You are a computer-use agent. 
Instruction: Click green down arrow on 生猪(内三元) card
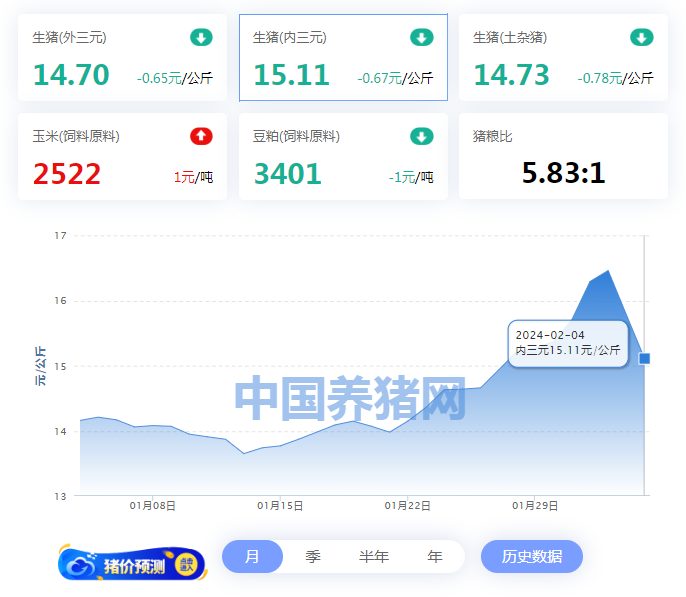point(421,38)
